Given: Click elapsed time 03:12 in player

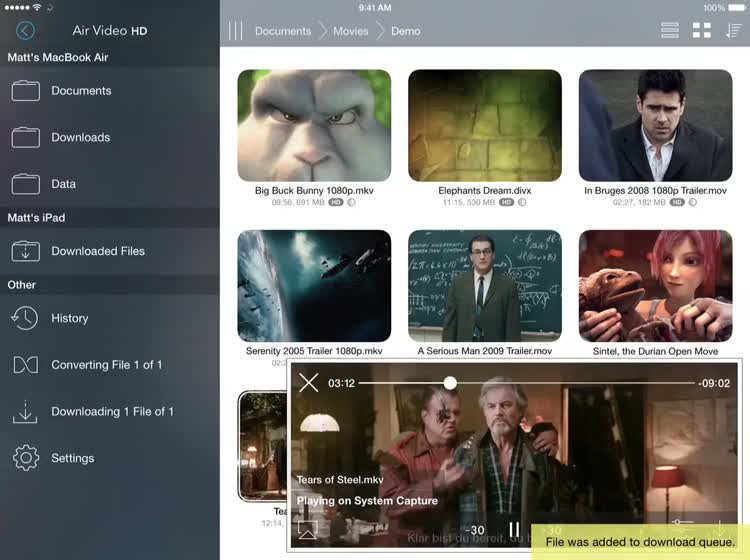Looking at the screenshot, I should (x=342, y=383).
